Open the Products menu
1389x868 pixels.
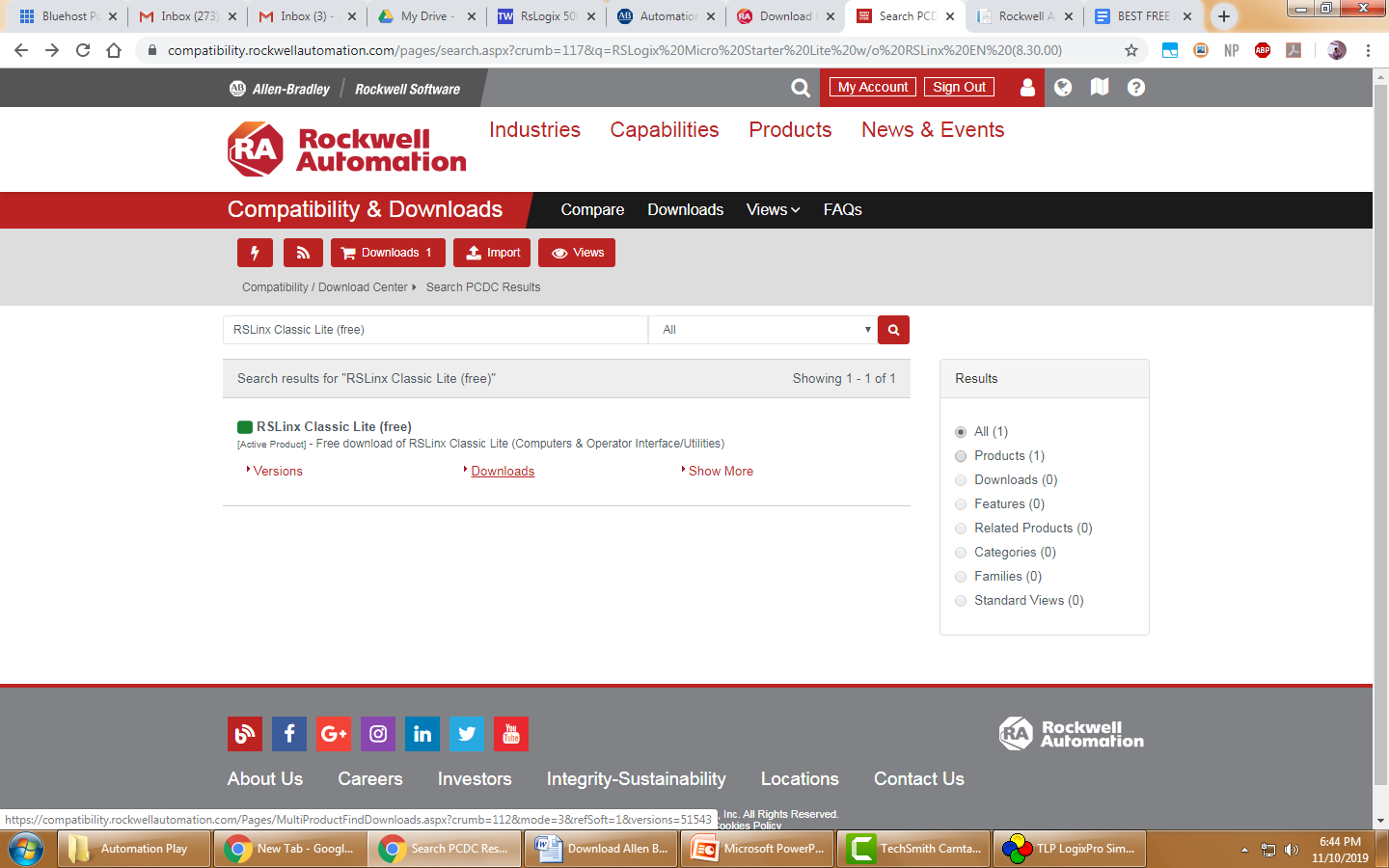tap(790, 130)
